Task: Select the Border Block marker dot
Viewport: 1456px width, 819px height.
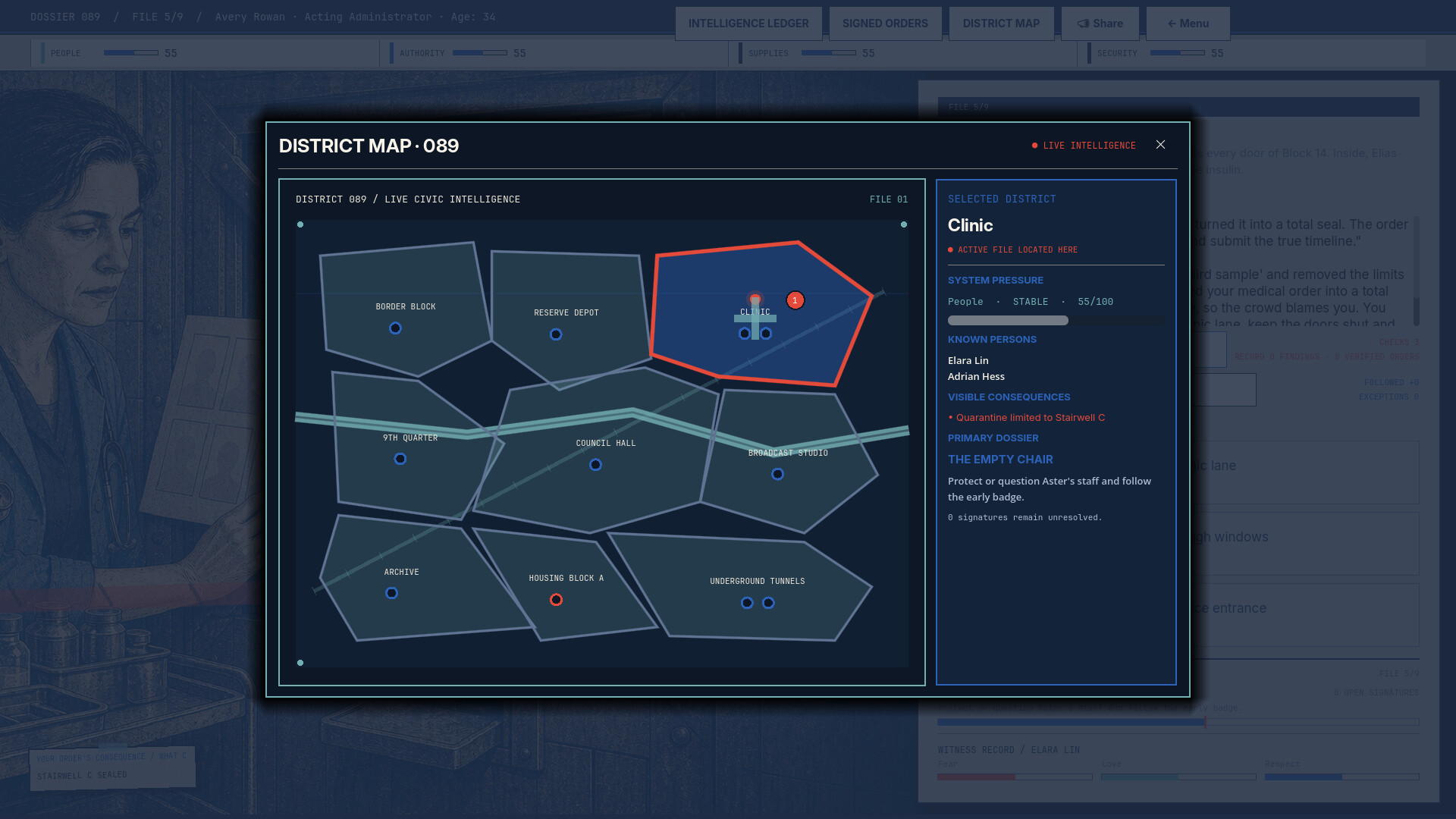Action: [x=395, y=328]
